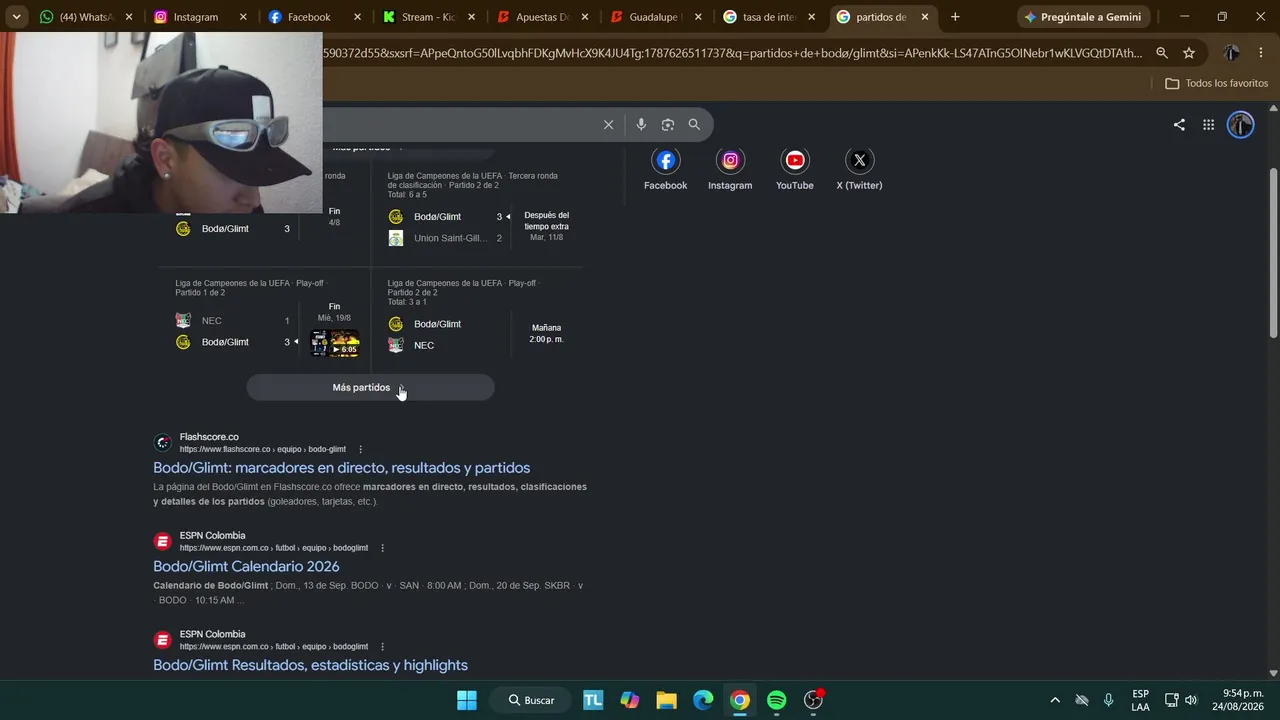Click the hidden-network tray icon with slash
Screen dimensions: 1280x720
pyautogui.click(x=1081, y=700)
